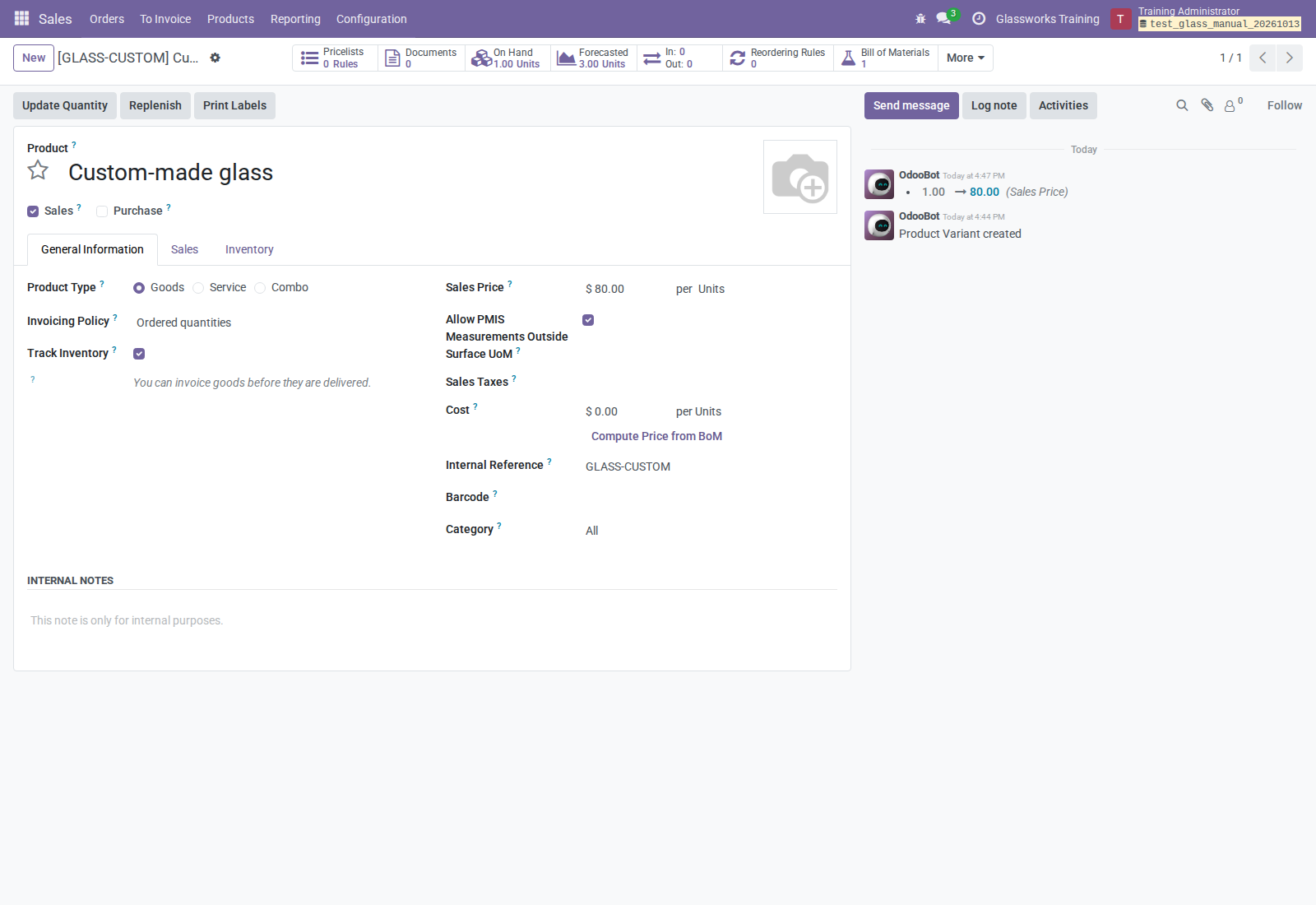Open Documents stat button

pos(422,58)
